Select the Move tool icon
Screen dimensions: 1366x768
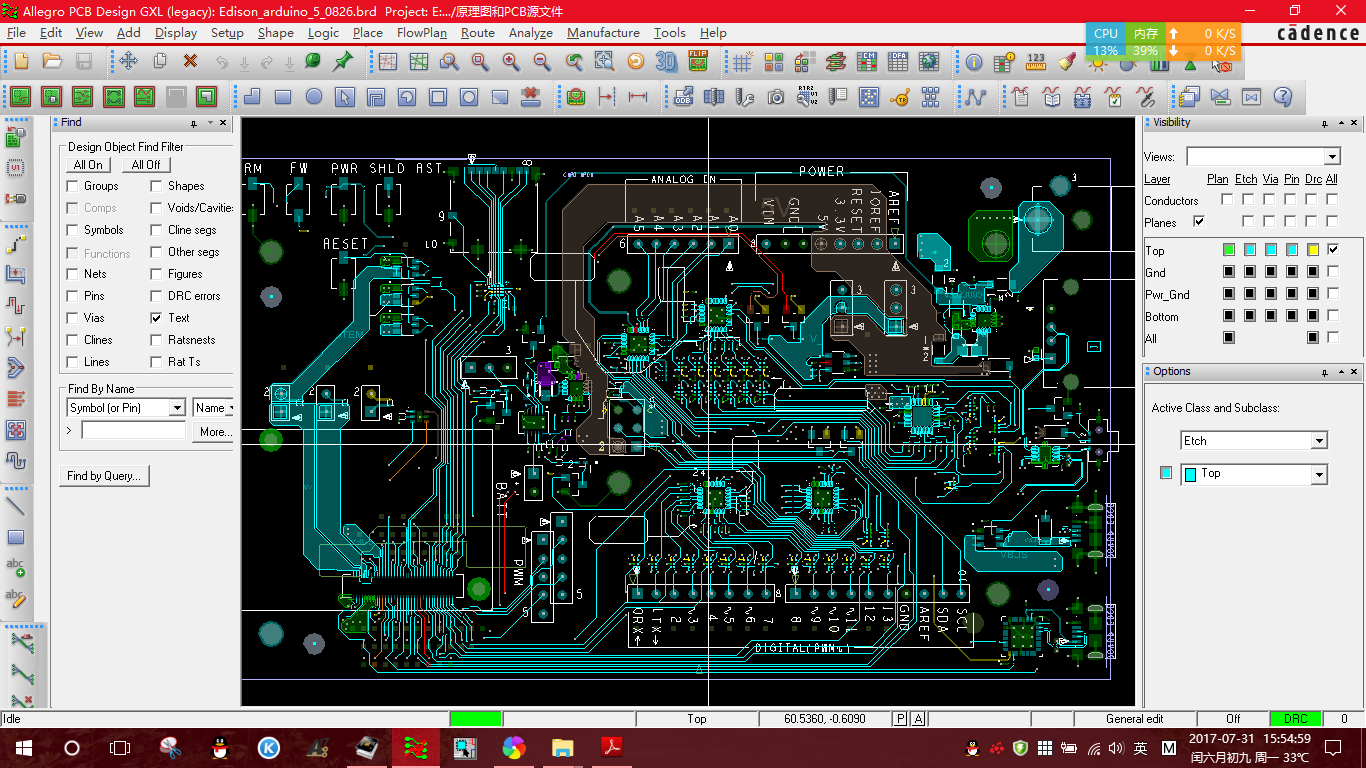[x=128, y=62]
